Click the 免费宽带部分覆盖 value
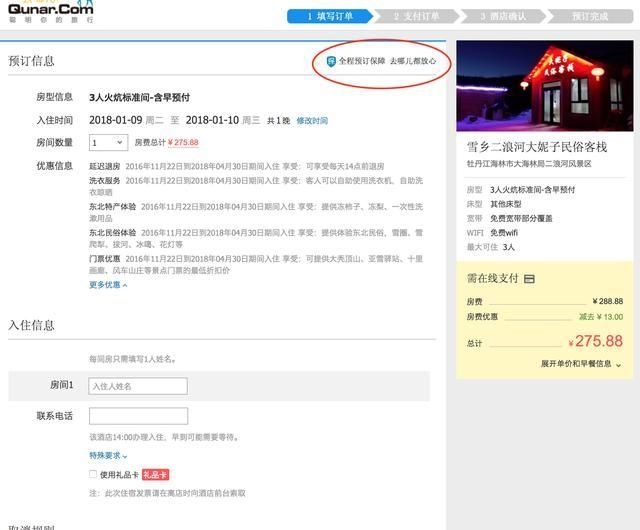 coord(521,218)
